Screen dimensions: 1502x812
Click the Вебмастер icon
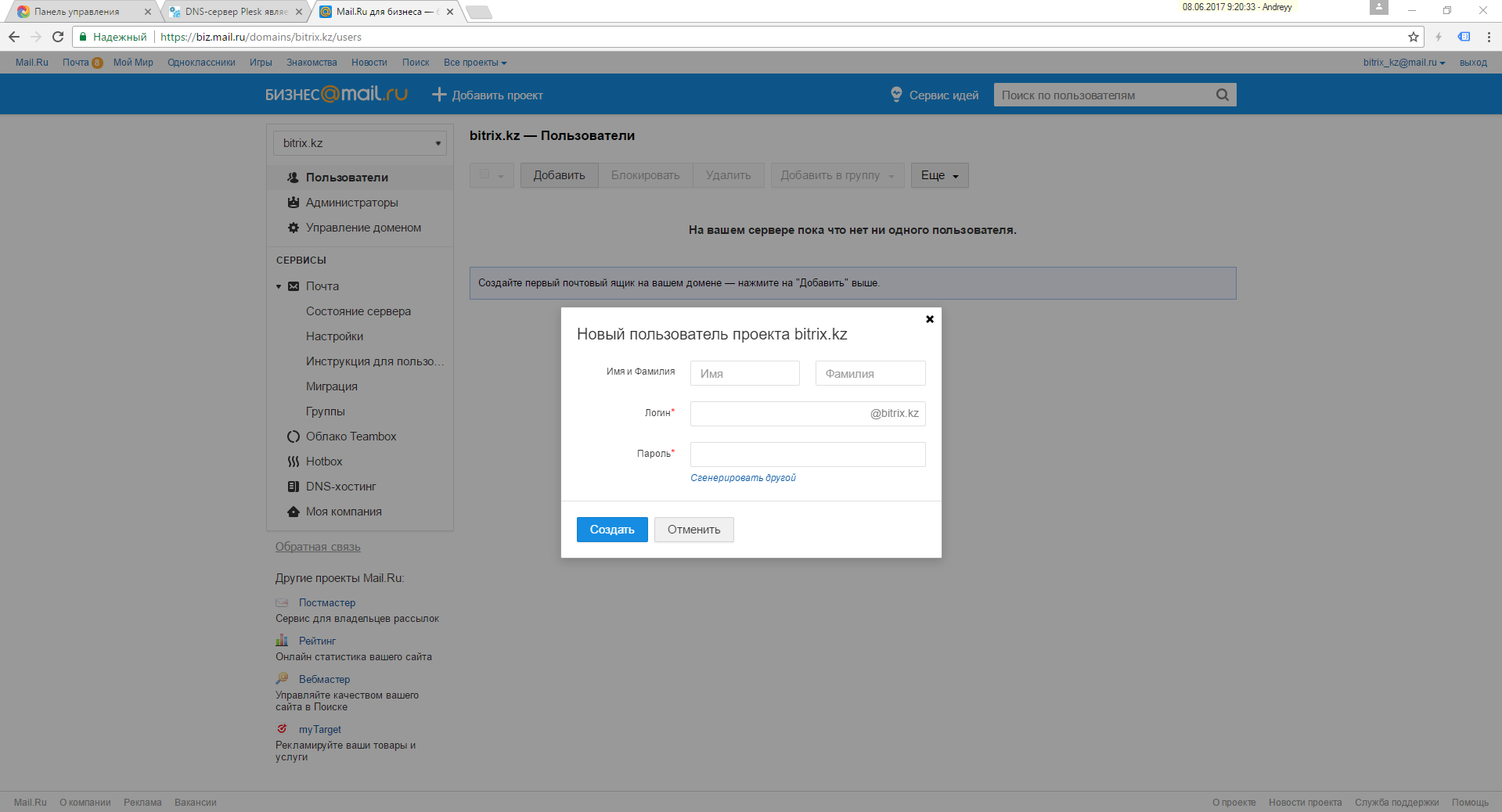tap(282, 678)
